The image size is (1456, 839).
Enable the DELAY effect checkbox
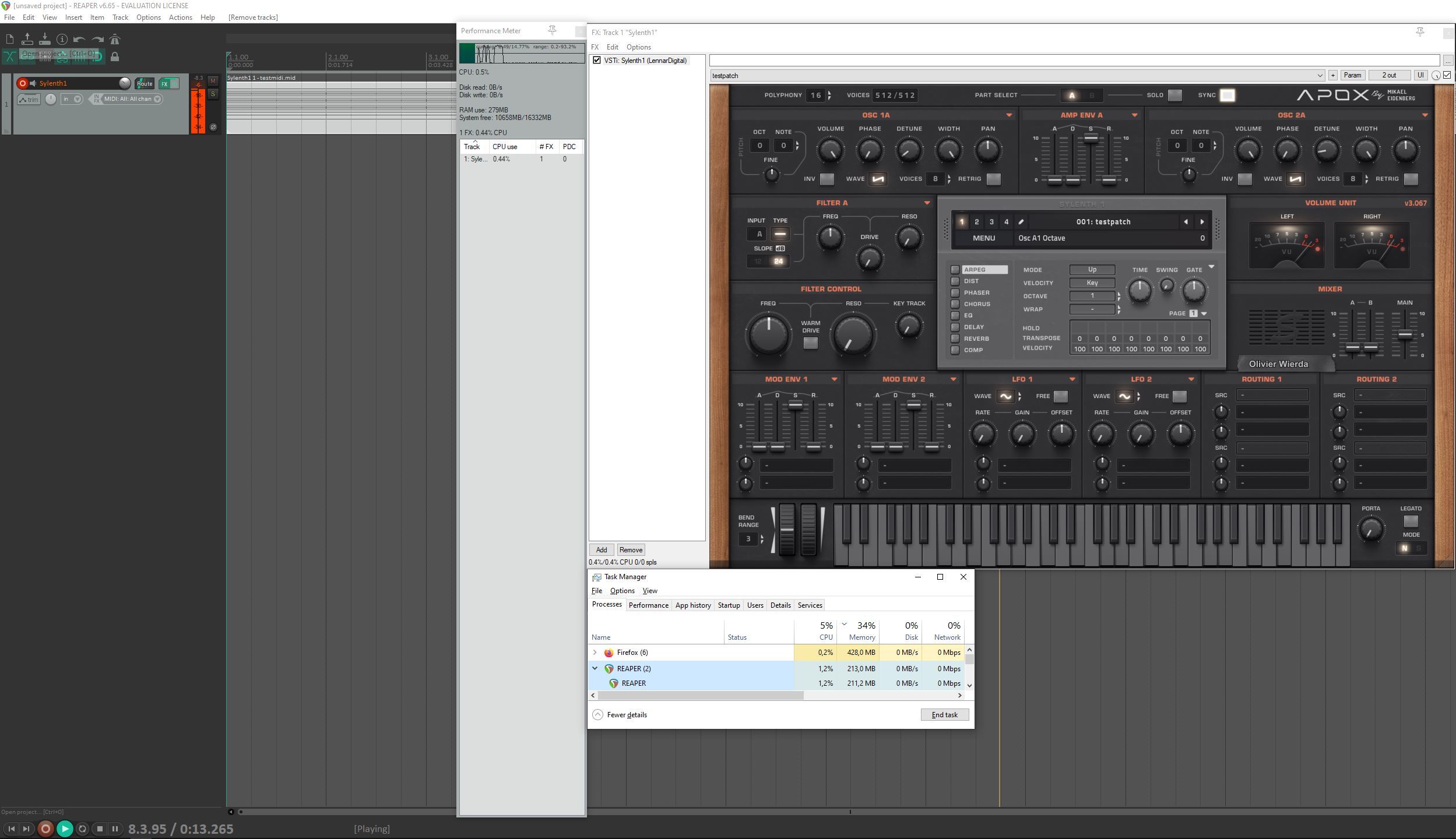pyautogui.click(x=955, y=327)
